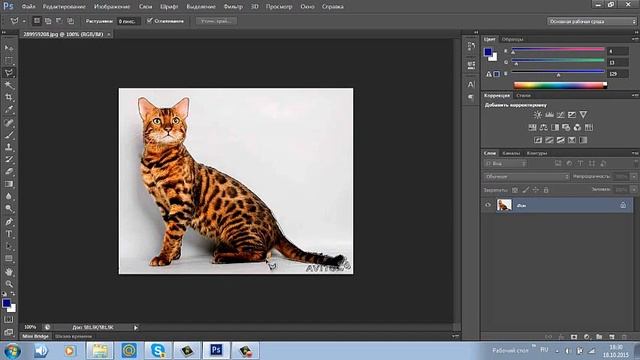Screen dimensions: 640x360
Task: Switch to the Каналы tab
Action: point(511,153)
